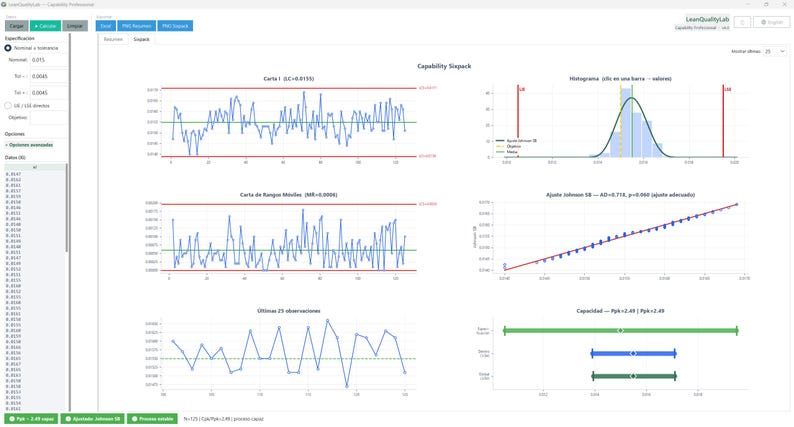Click the red LSE line in histogram
The height and width of the screenshot is (427, 794).
point(723,122)
